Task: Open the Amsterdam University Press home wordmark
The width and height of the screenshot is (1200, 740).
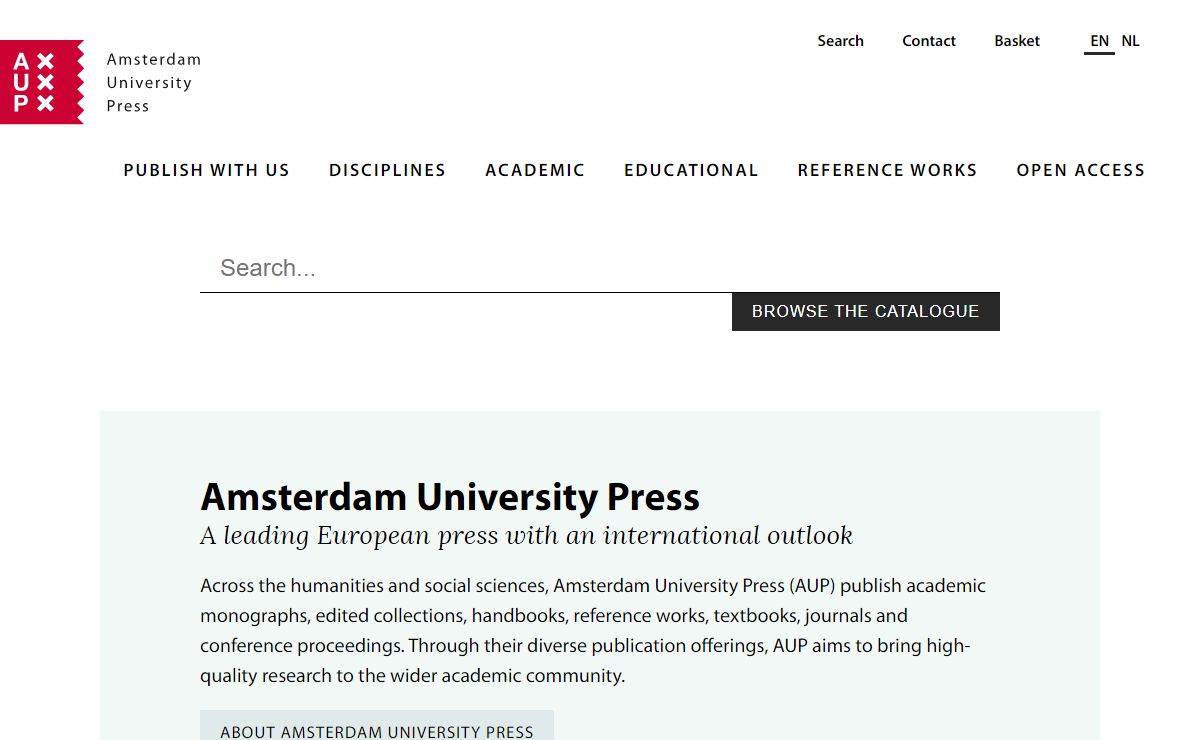Action: 154,83
